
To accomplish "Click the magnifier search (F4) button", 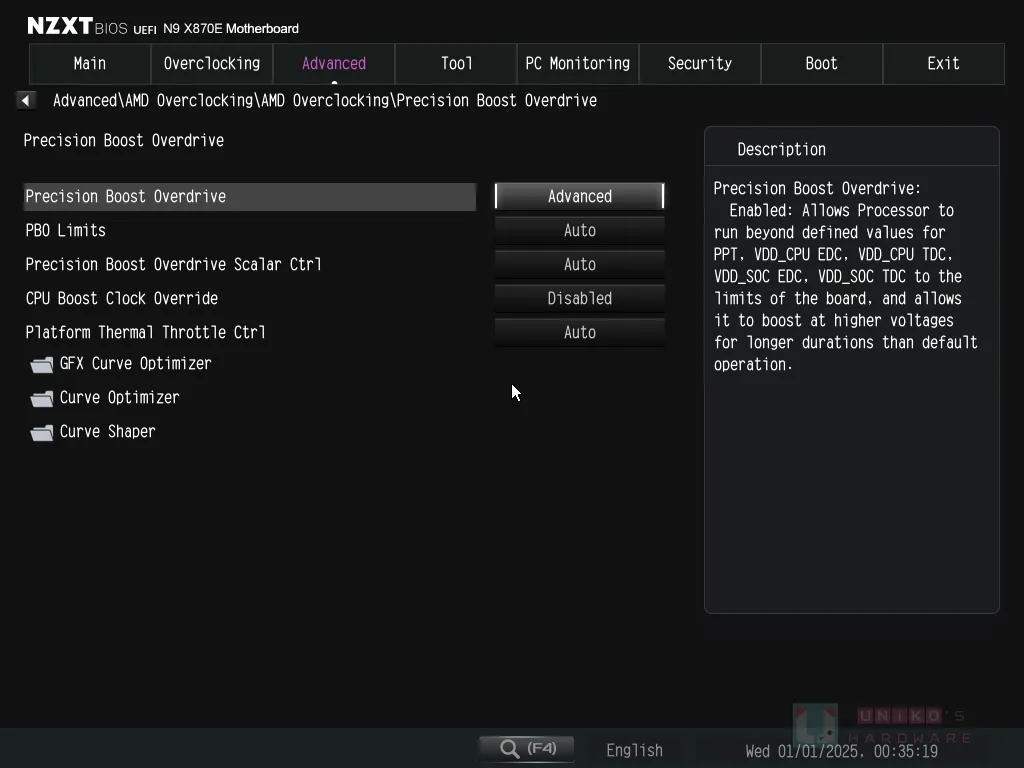I will pos(527,748).
